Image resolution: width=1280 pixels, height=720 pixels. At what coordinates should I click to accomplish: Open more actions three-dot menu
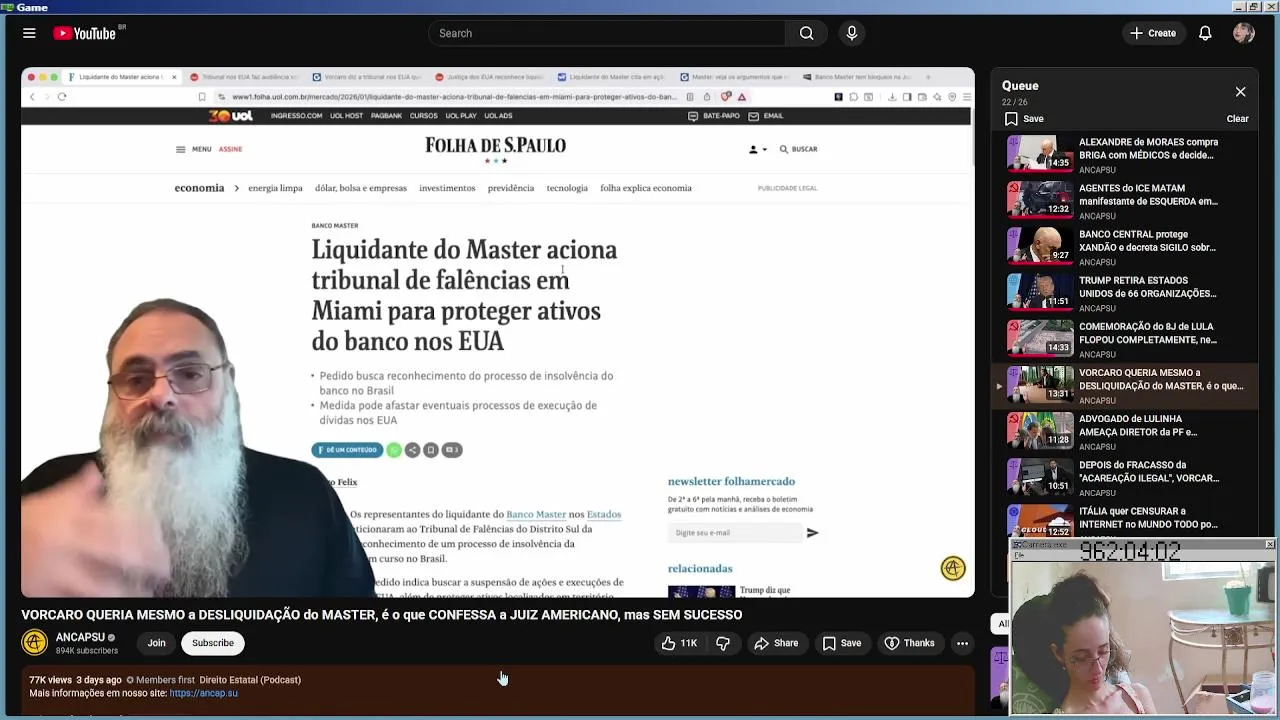(962, 643)
